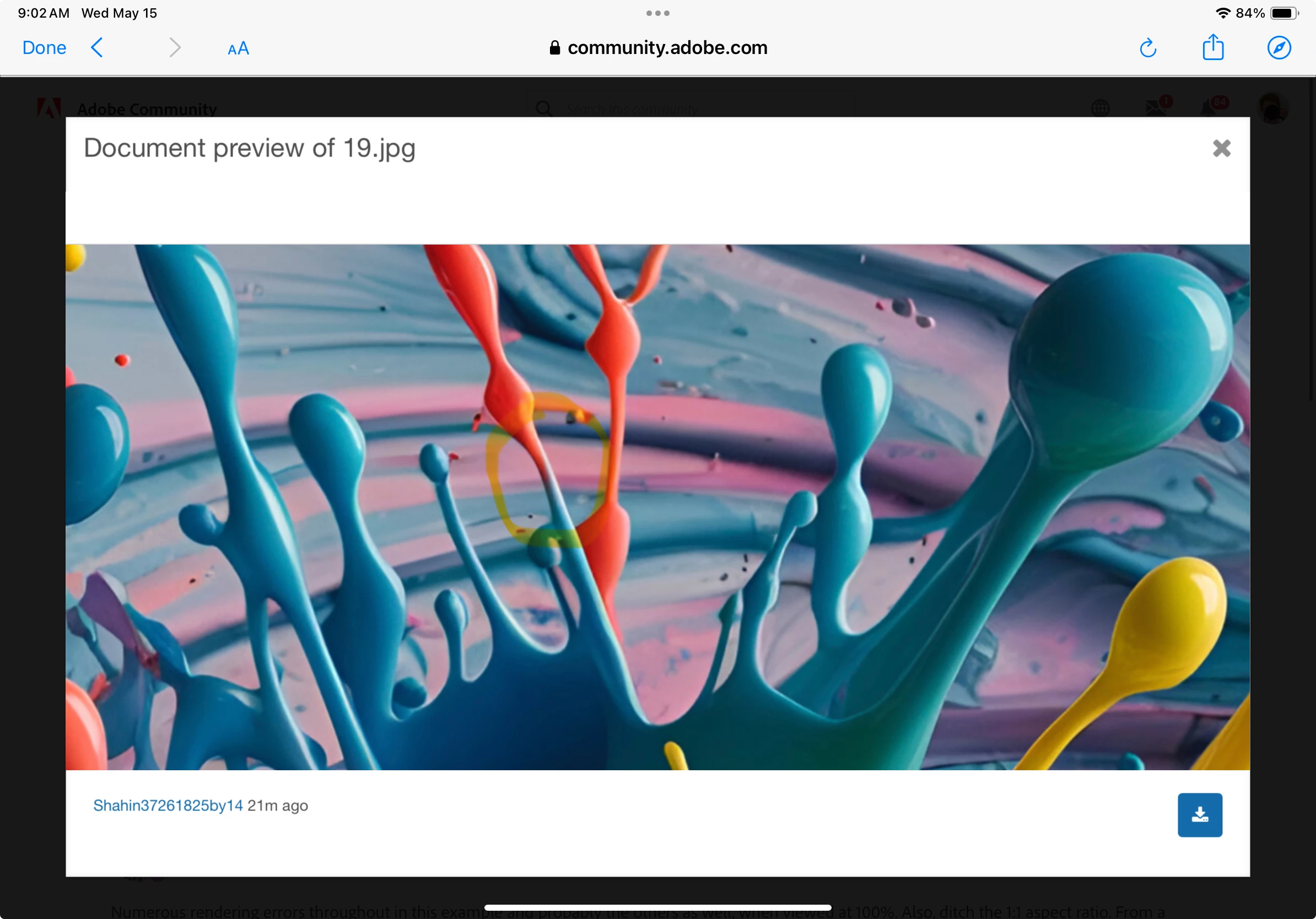This screenshot has height=919, width=1316.
Task: Go back with the left chevron
Action: pyautogui.click(x=97, y=47)
